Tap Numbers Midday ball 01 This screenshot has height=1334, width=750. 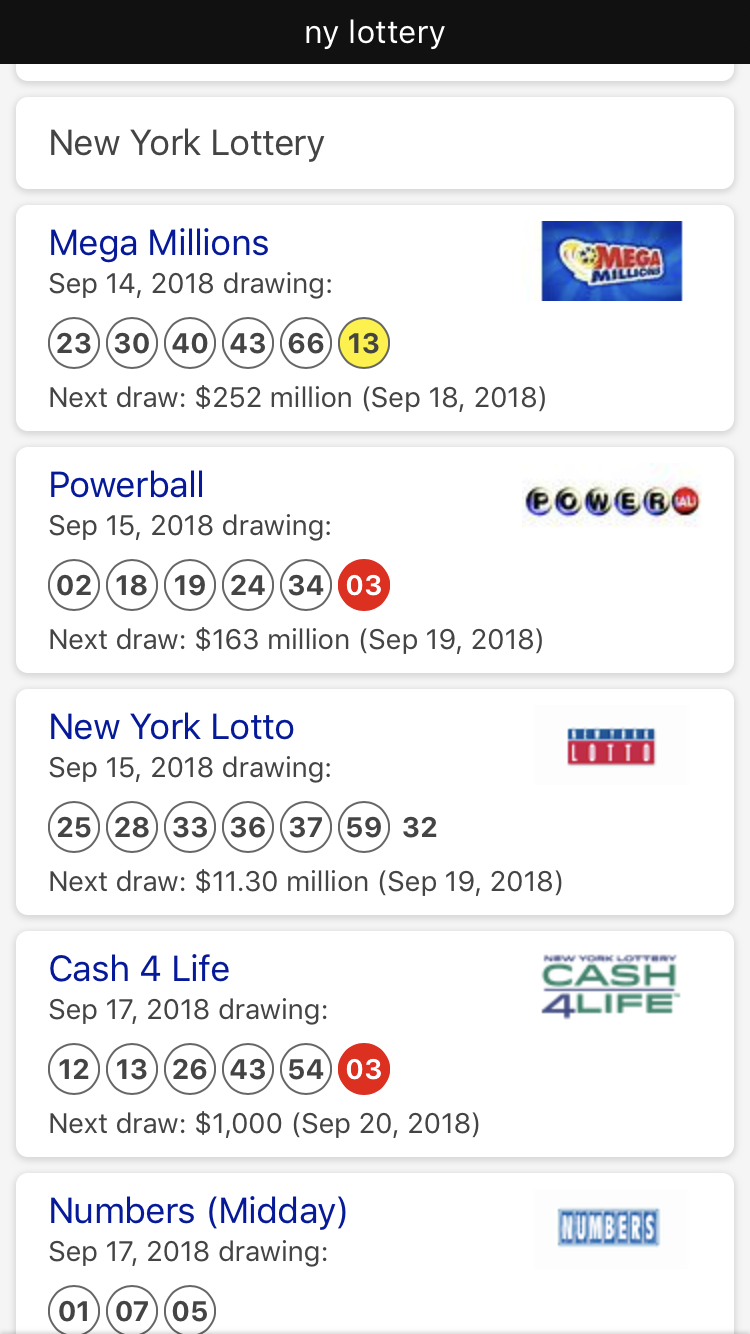[74, 1312]
